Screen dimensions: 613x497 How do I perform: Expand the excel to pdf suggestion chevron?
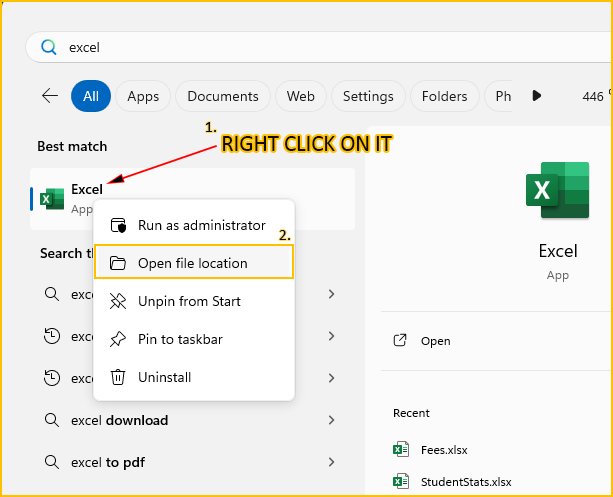(x=331, y=462)
